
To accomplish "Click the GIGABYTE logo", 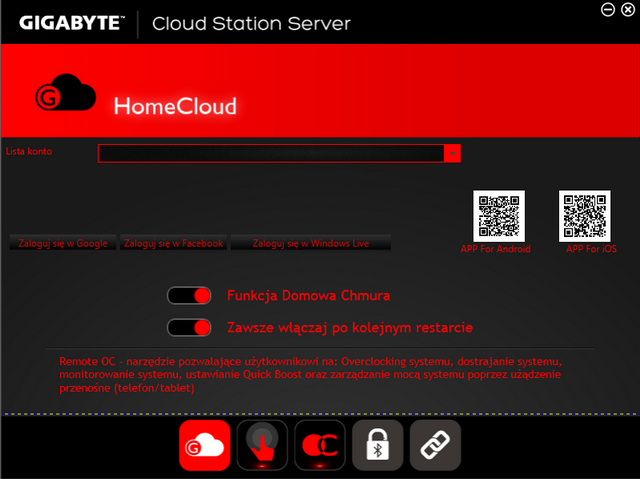I will (x=71, y=23).
